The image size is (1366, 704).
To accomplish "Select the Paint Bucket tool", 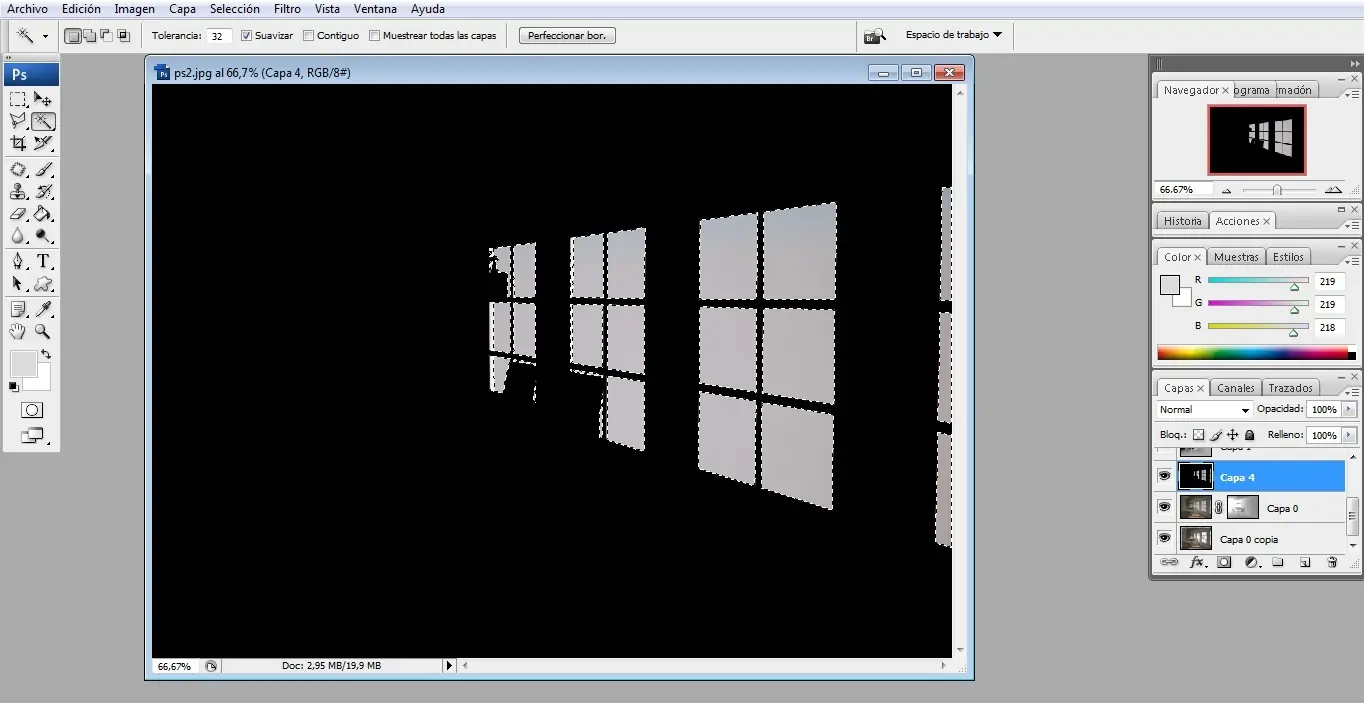I will click(43, 214).
